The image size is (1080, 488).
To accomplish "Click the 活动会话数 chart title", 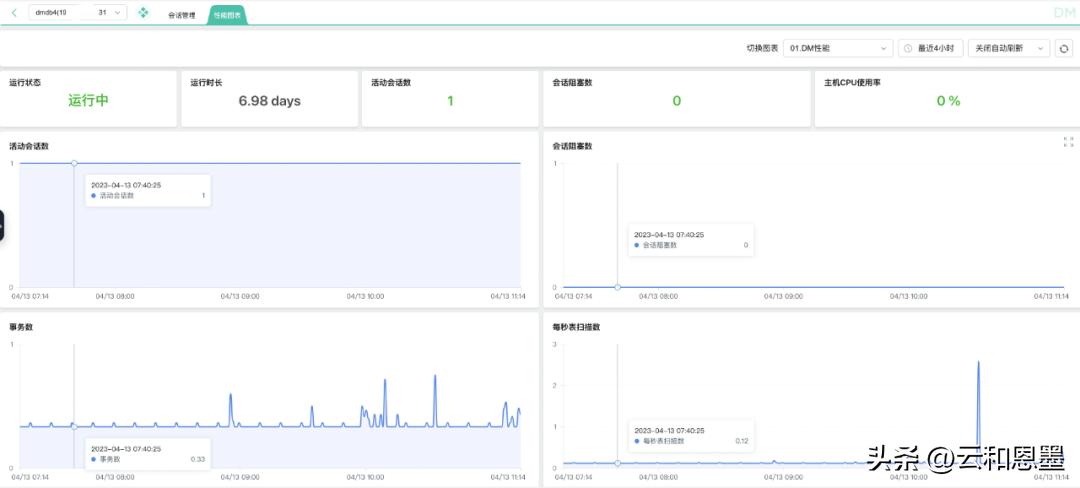I will (28, 146).
